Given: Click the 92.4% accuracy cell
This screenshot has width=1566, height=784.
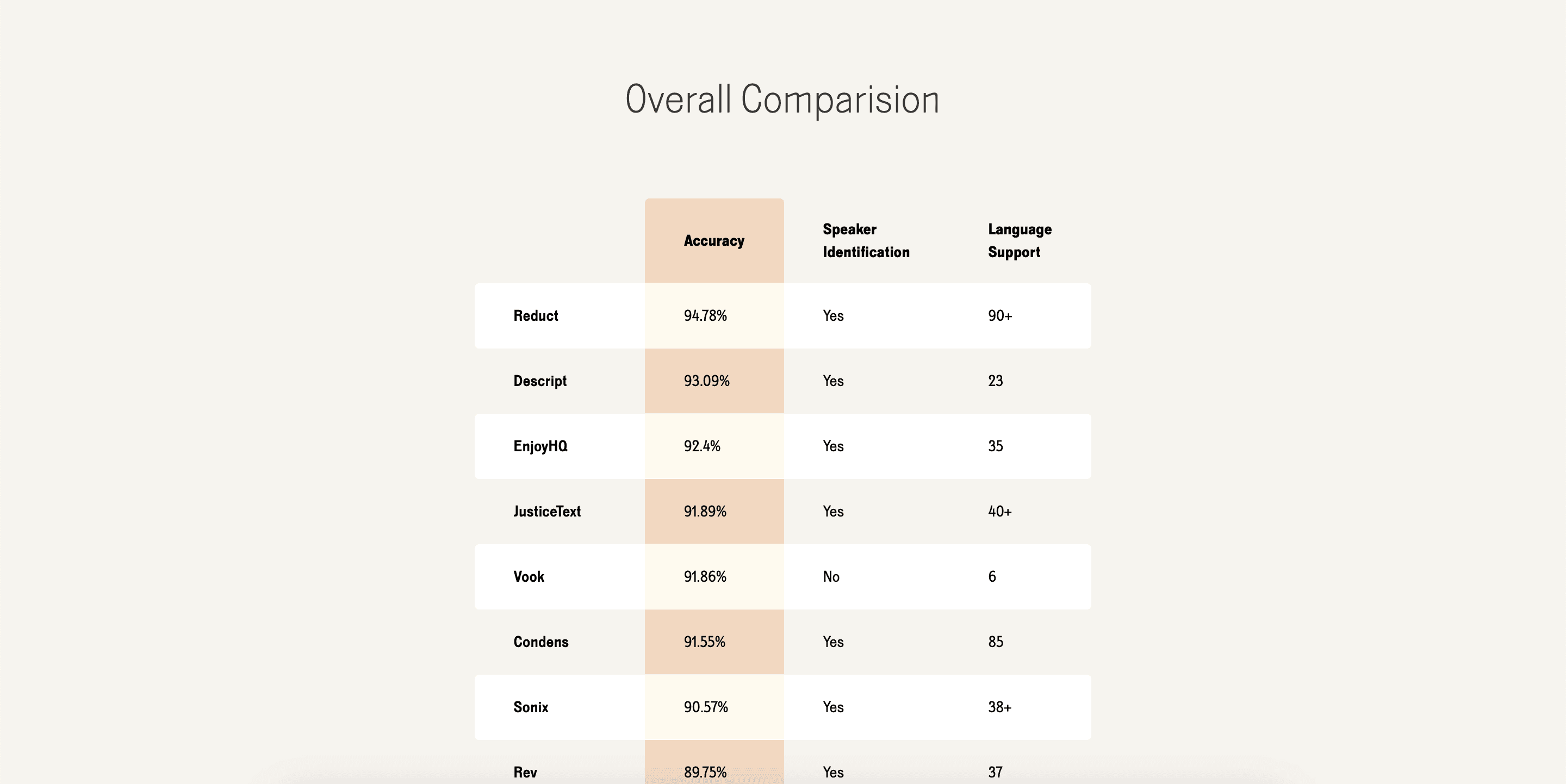Looking at the screenshot, I should click(701, 446).
